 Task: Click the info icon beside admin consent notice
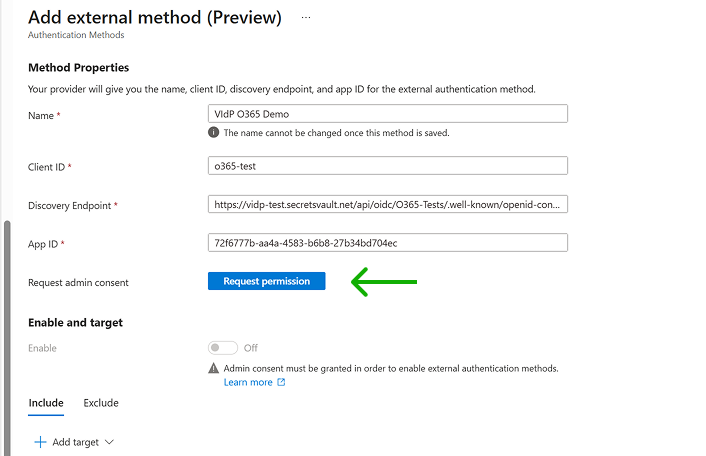(x=214, y=368)
